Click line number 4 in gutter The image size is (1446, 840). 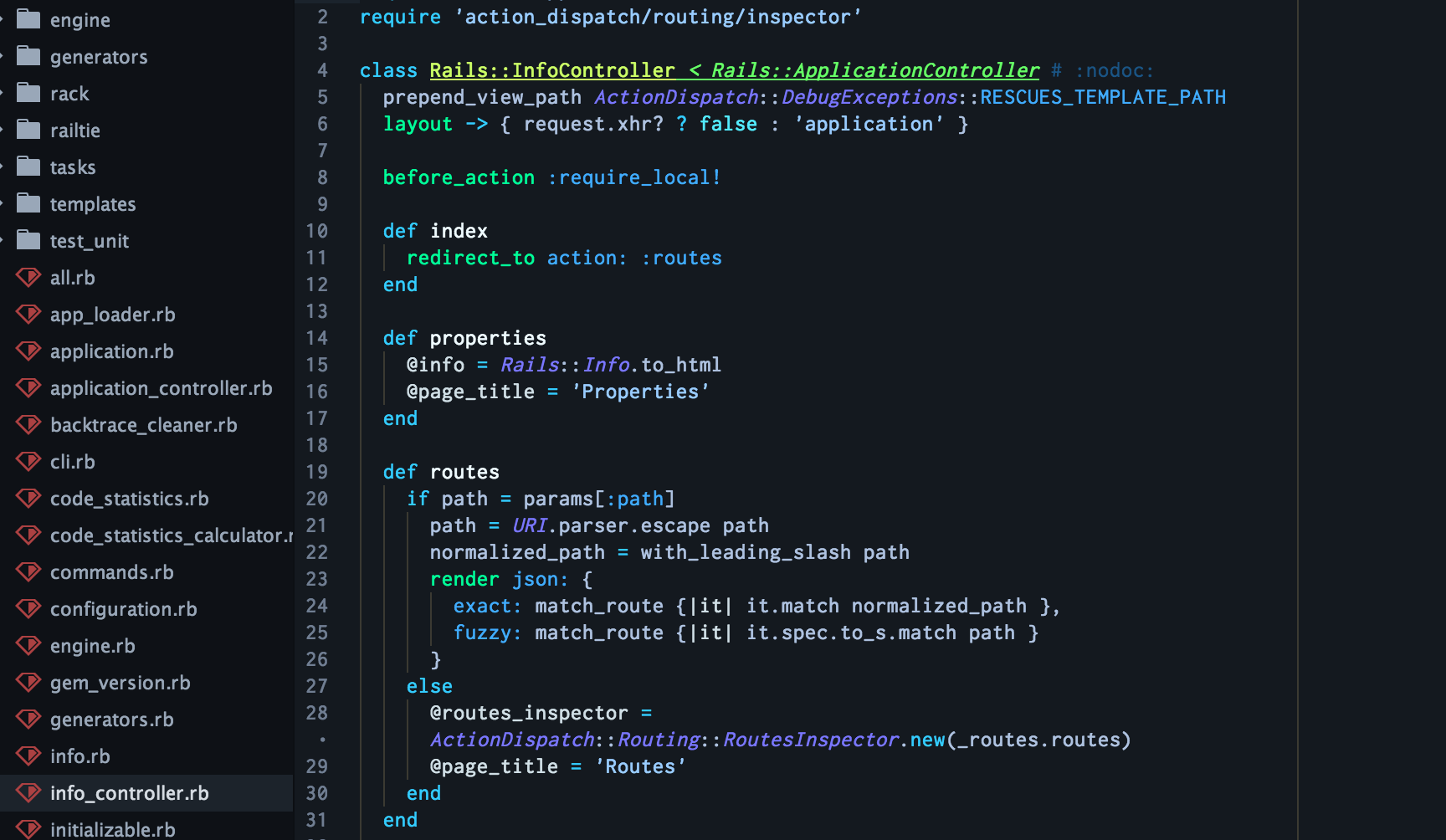tap(322, 70)
